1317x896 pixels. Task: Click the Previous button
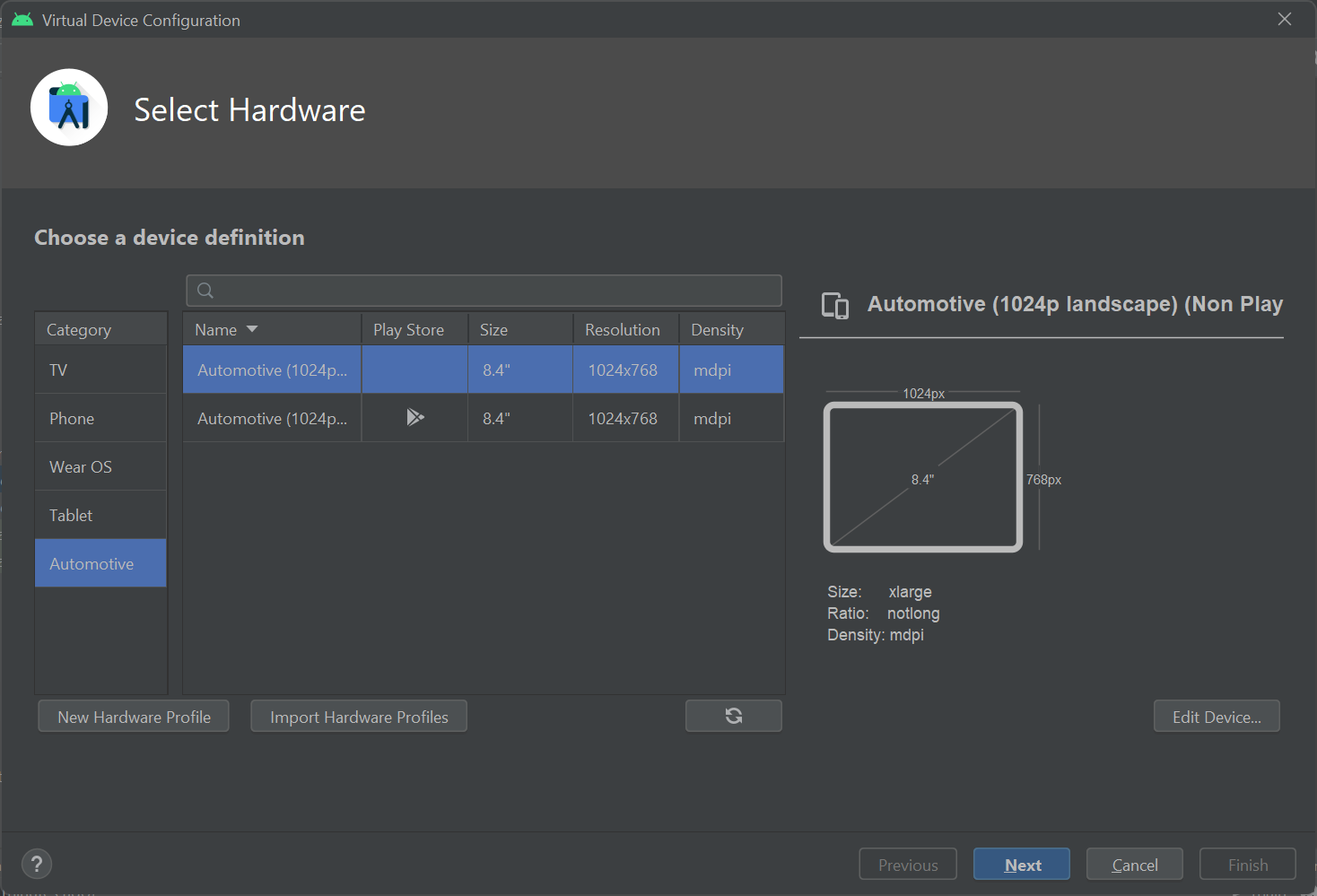[x=908, y=865]
